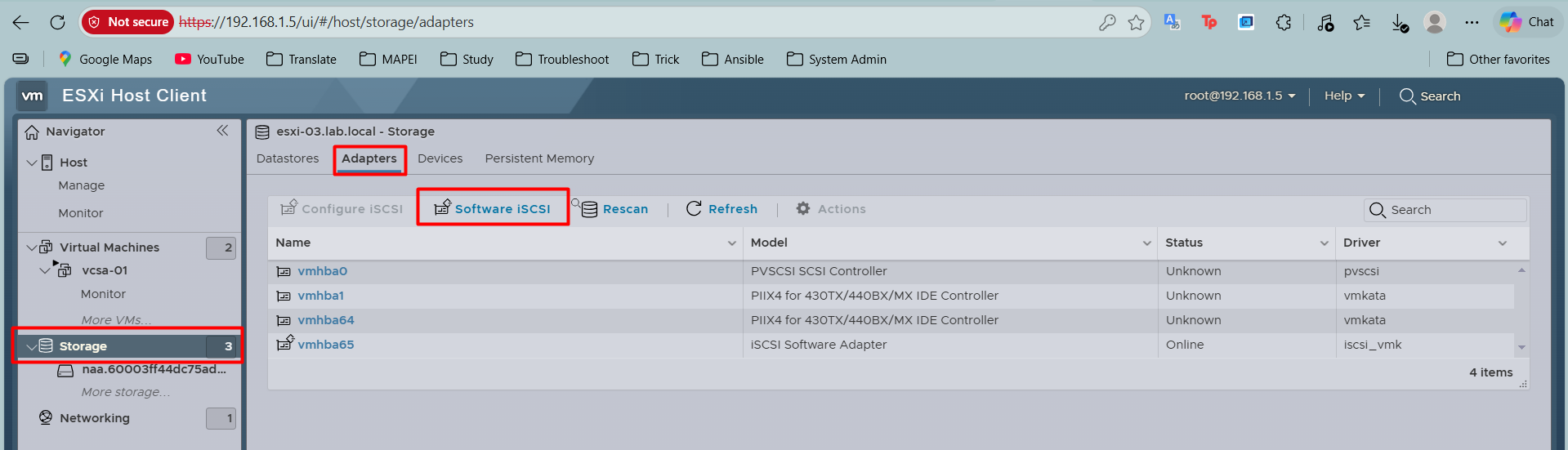Click the browser favorites star icon
The height and width of the screenshot is (450, 1568).
click(1136, 22)
